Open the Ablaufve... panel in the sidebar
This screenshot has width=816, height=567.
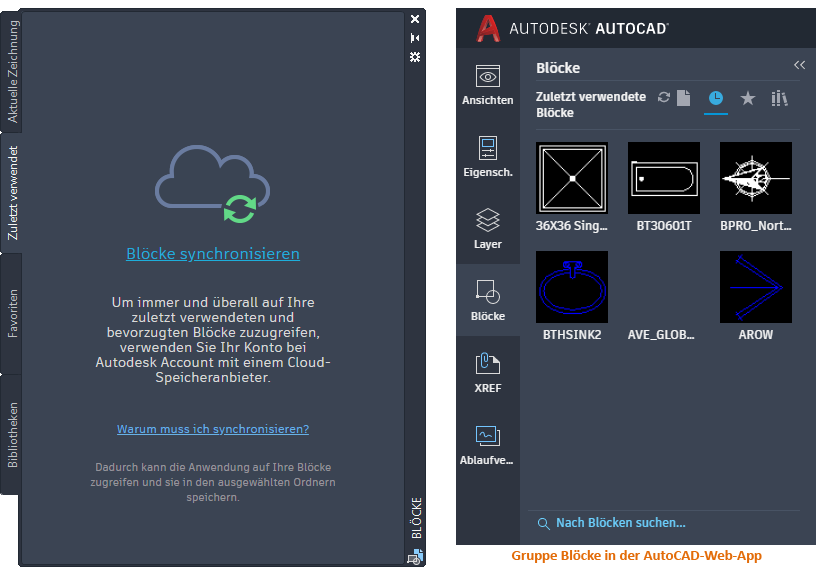[x=488, y=444]
